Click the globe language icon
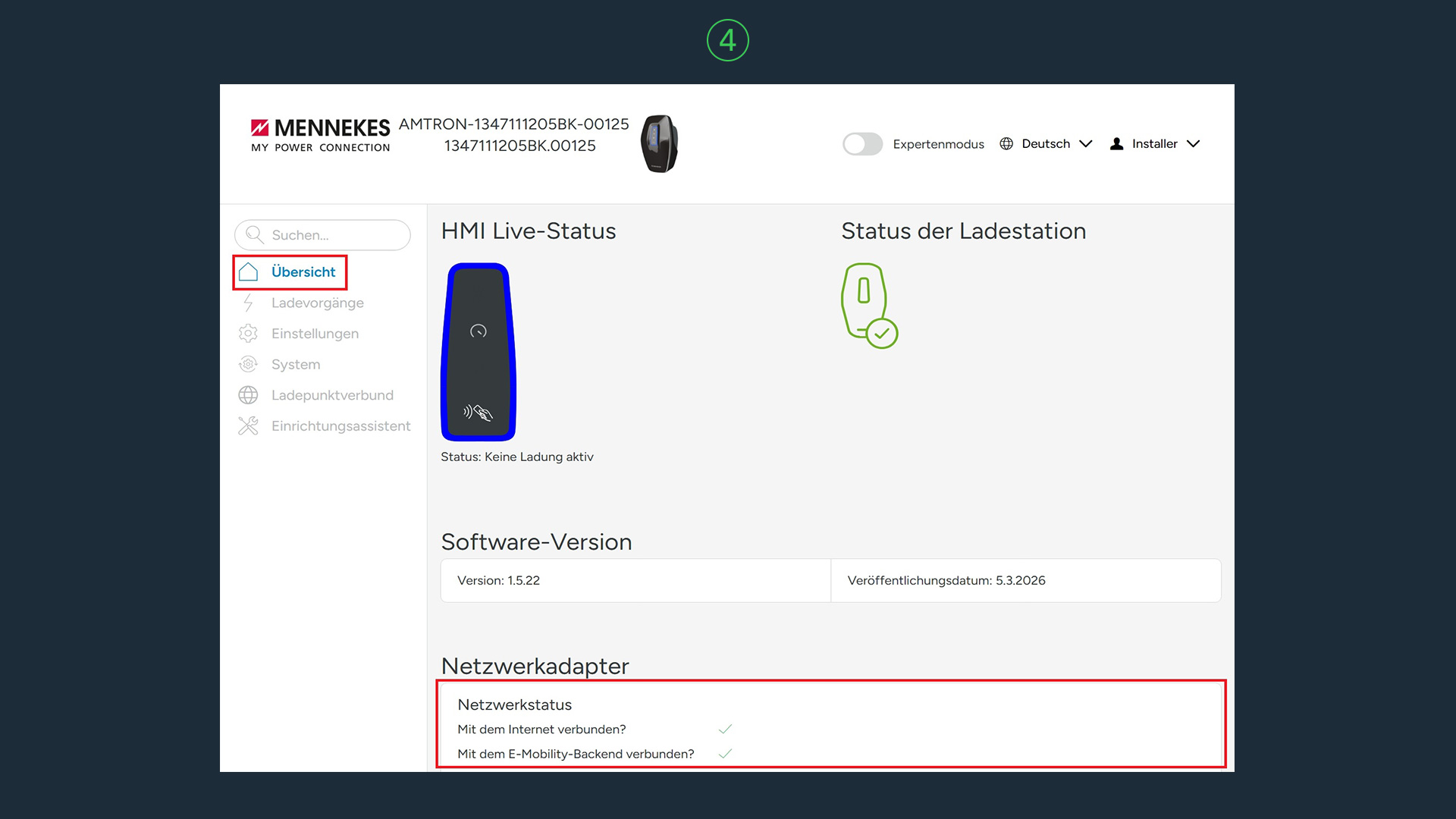The width and height of the screenshot is (1456, 819). click(1006, 144)
